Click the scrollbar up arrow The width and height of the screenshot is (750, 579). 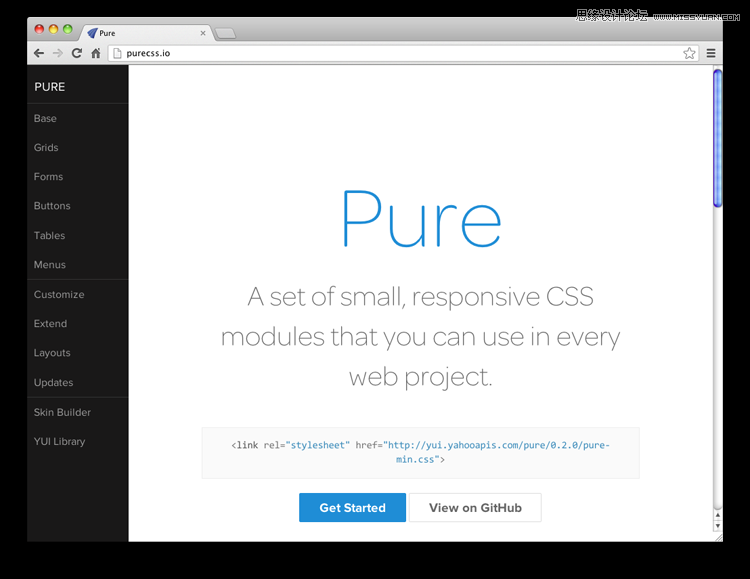[x=717, y=515]
